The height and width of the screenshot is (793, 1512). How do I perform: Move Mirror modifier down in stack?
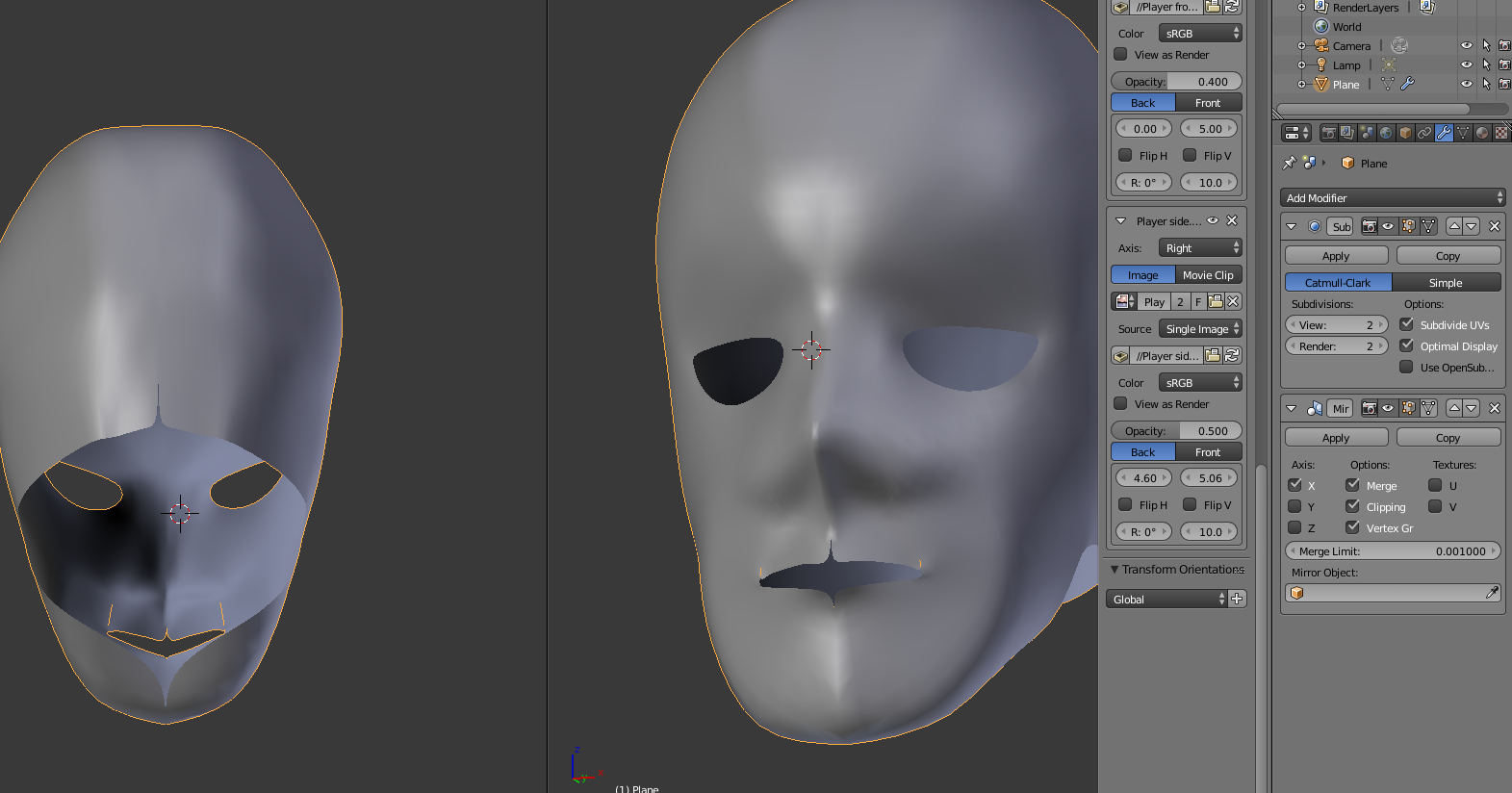tap(1472, 408)
